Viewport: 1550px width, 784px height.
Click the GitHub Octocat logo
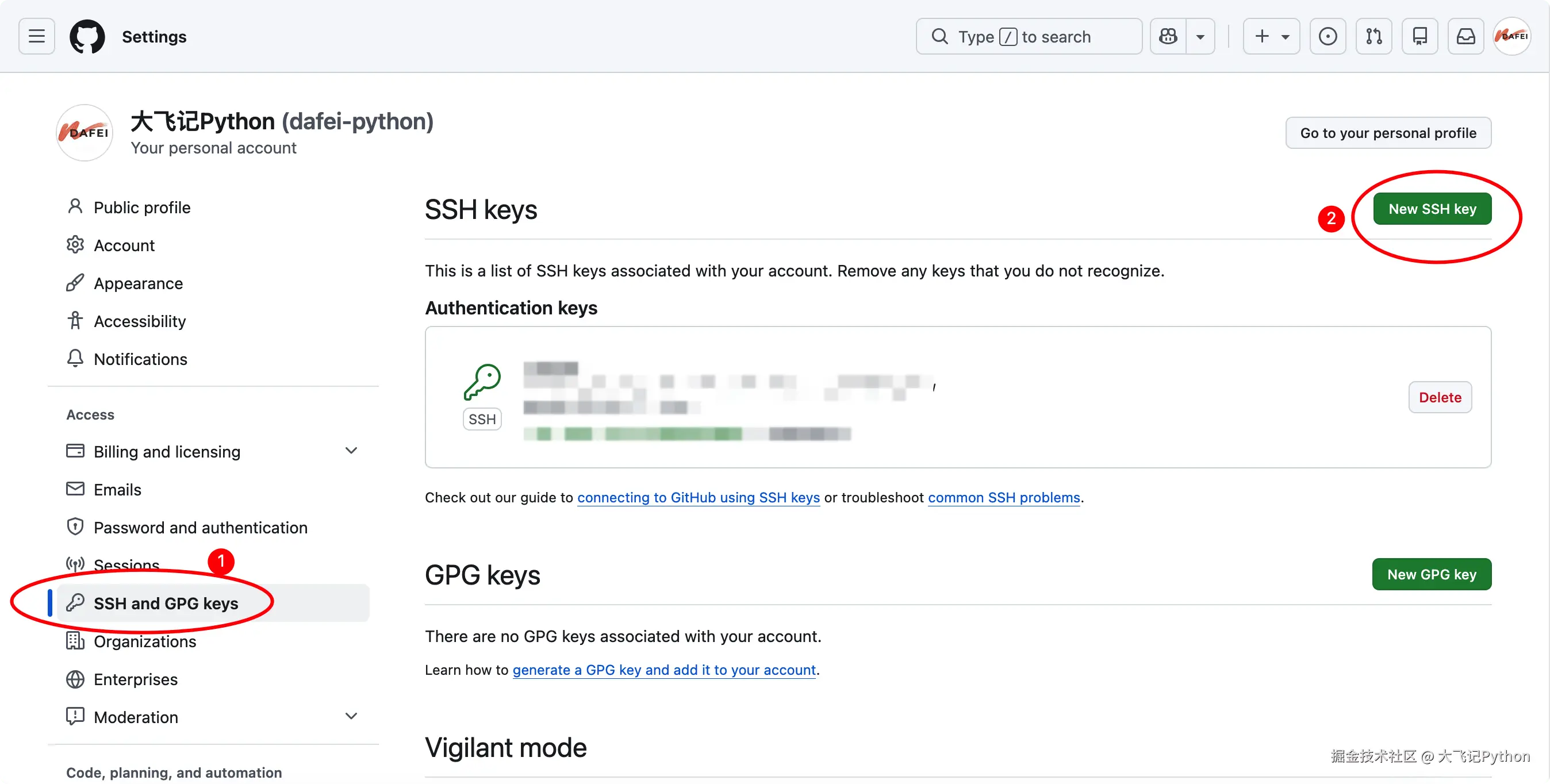[x=87, y=37]
